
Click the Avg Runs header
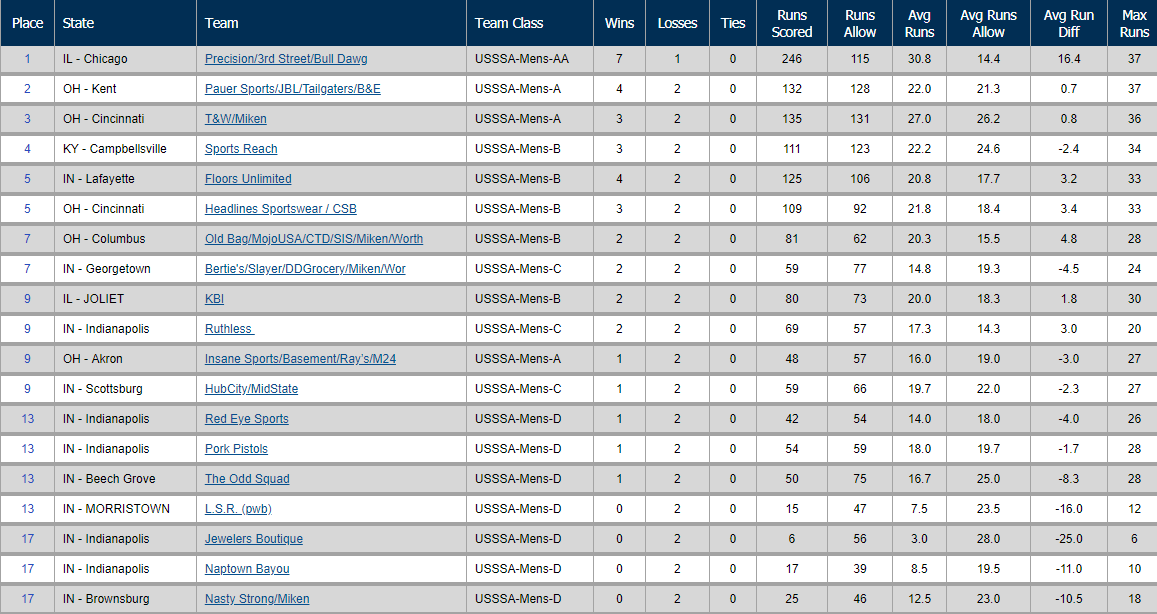[919, 24]
